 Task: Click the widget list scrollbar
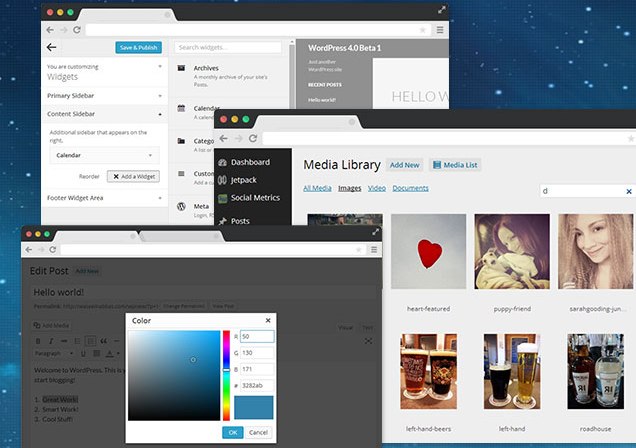point(292,75)
